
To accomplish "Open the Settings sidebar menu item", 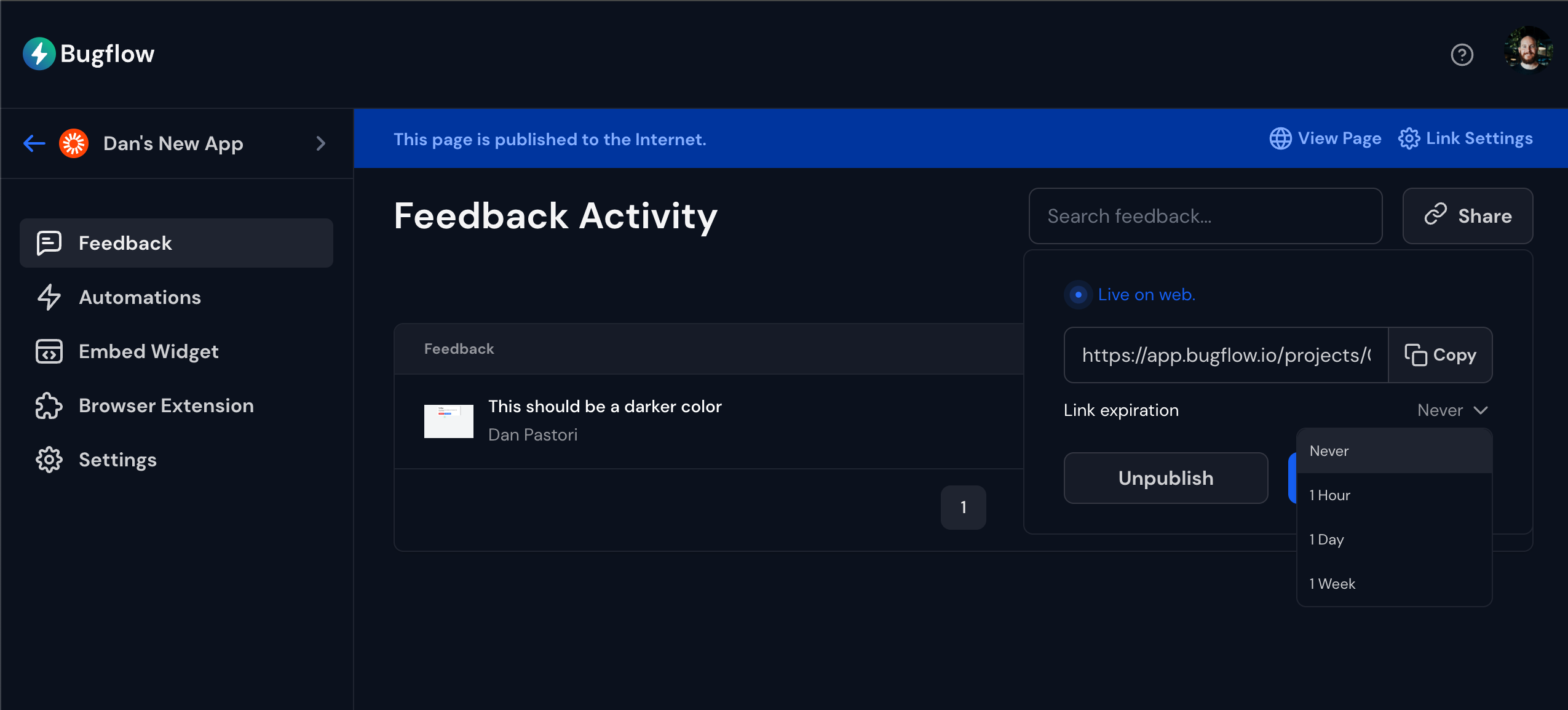I will pyautogui.click(x=176, y=460).
